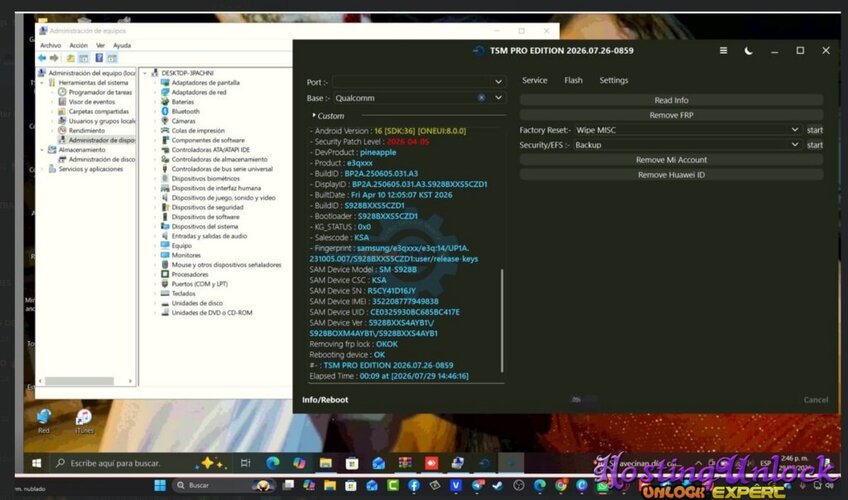This screenshot has width=848, height=500.
Task: Click the Read Info button
Action: pyautogui.click(x=671, y=100)
